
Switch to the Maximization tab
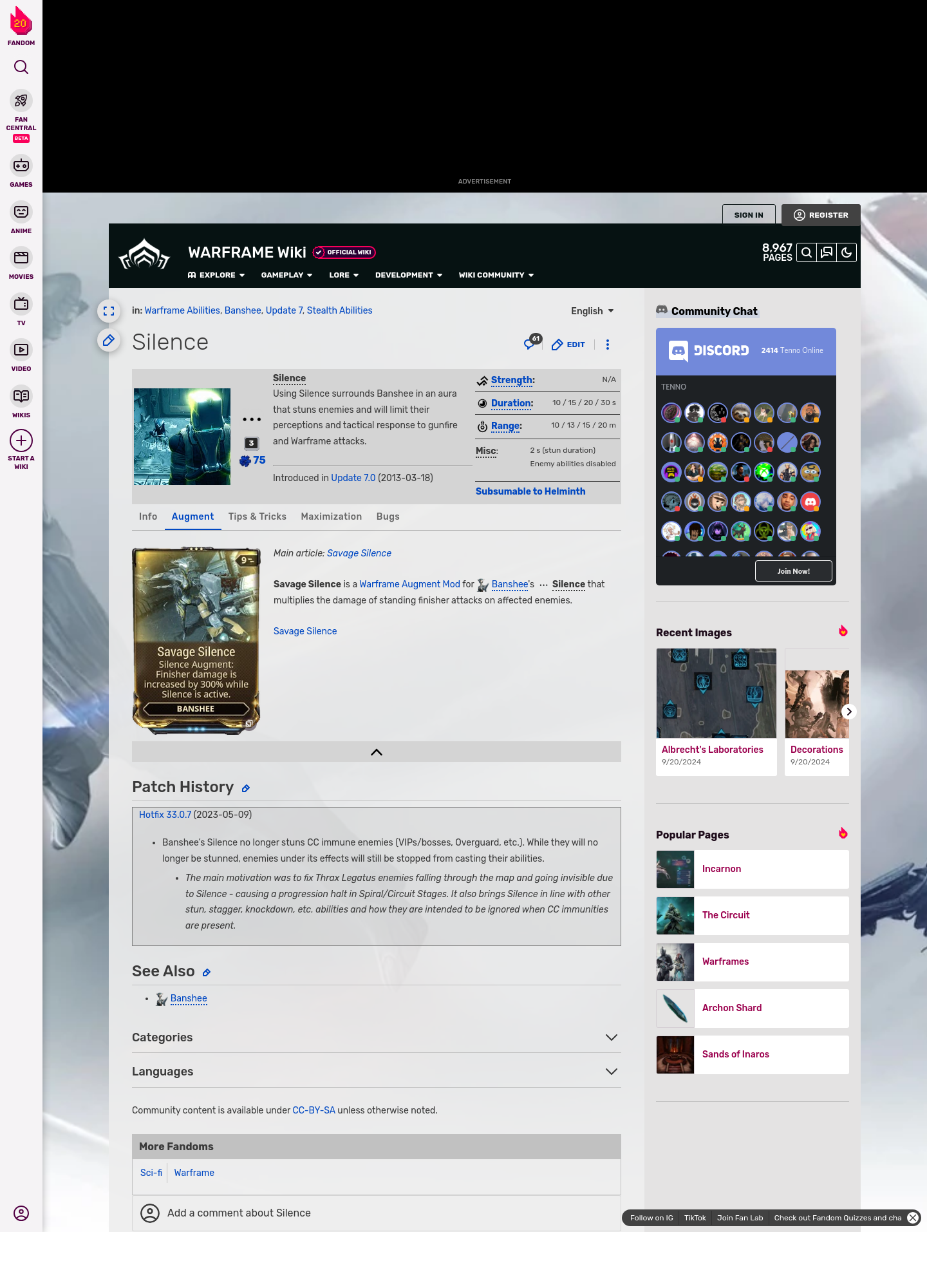(332, 516)
